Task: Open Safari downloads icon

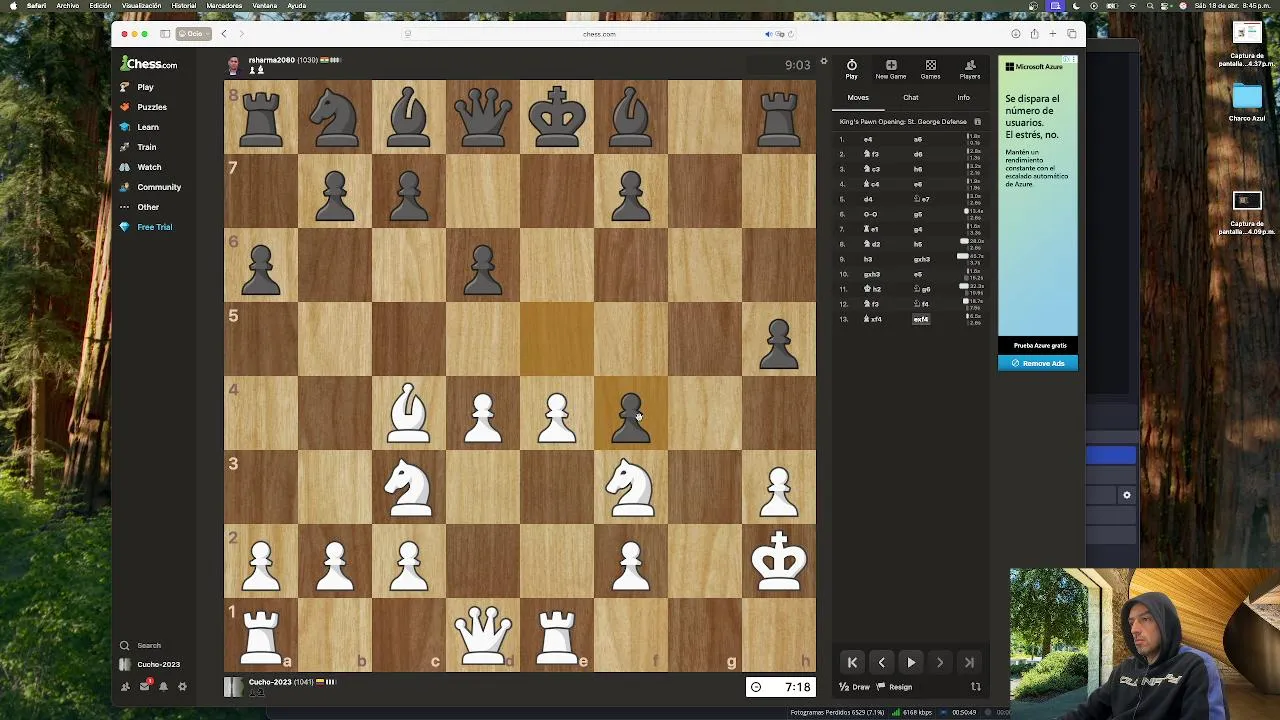Action: [x=1016, y=34]
